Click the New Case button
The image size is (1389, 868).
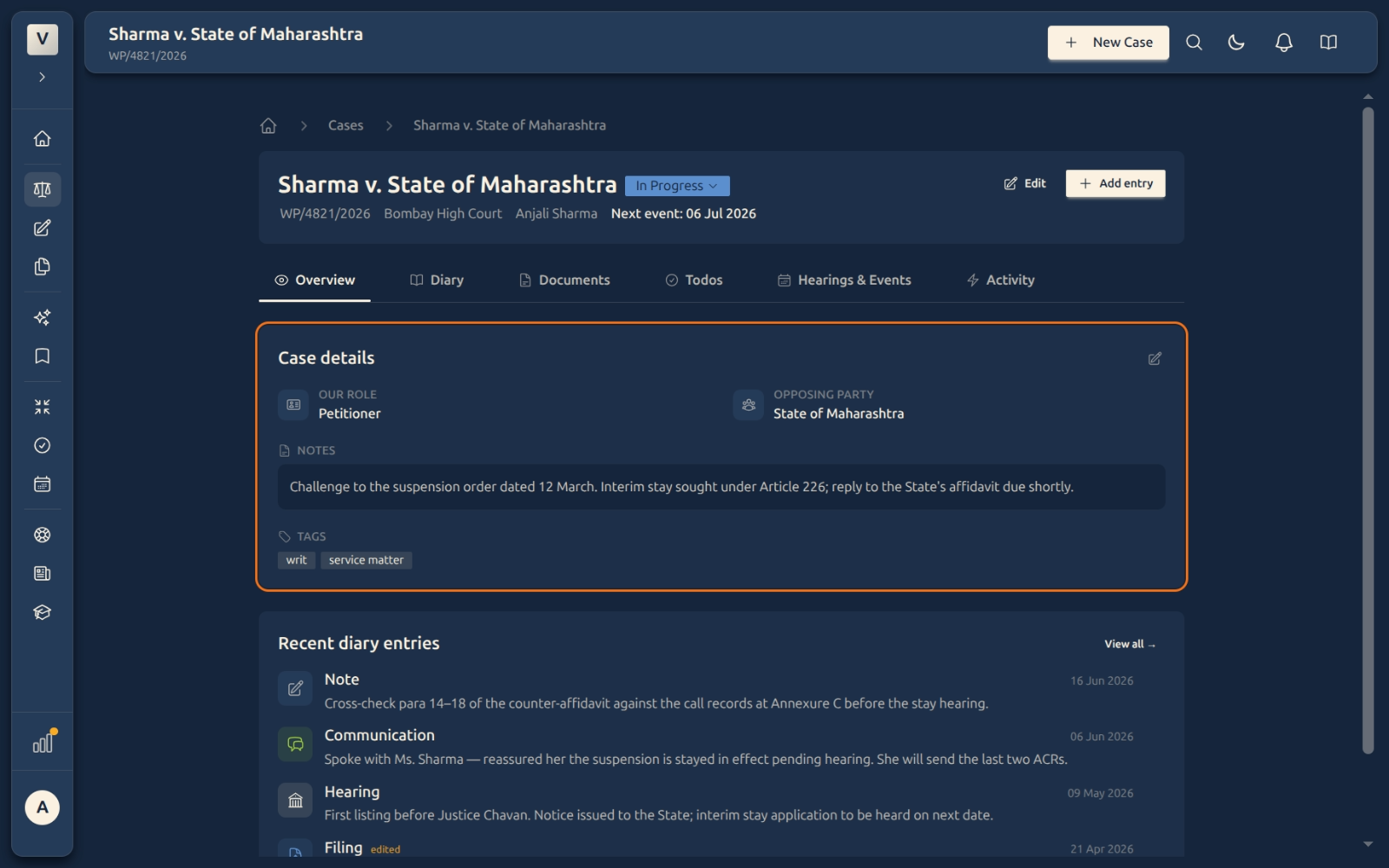1108,43
